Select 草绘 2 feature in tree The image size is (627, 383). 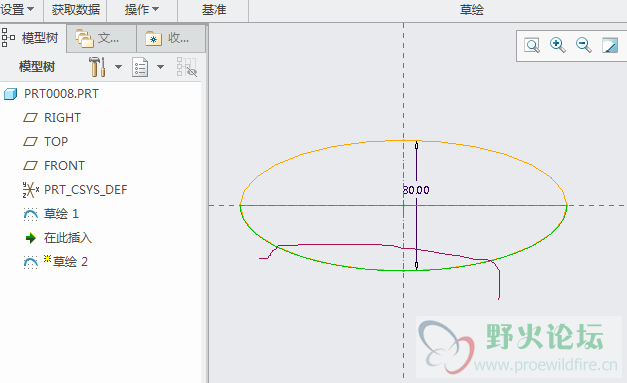70,262
